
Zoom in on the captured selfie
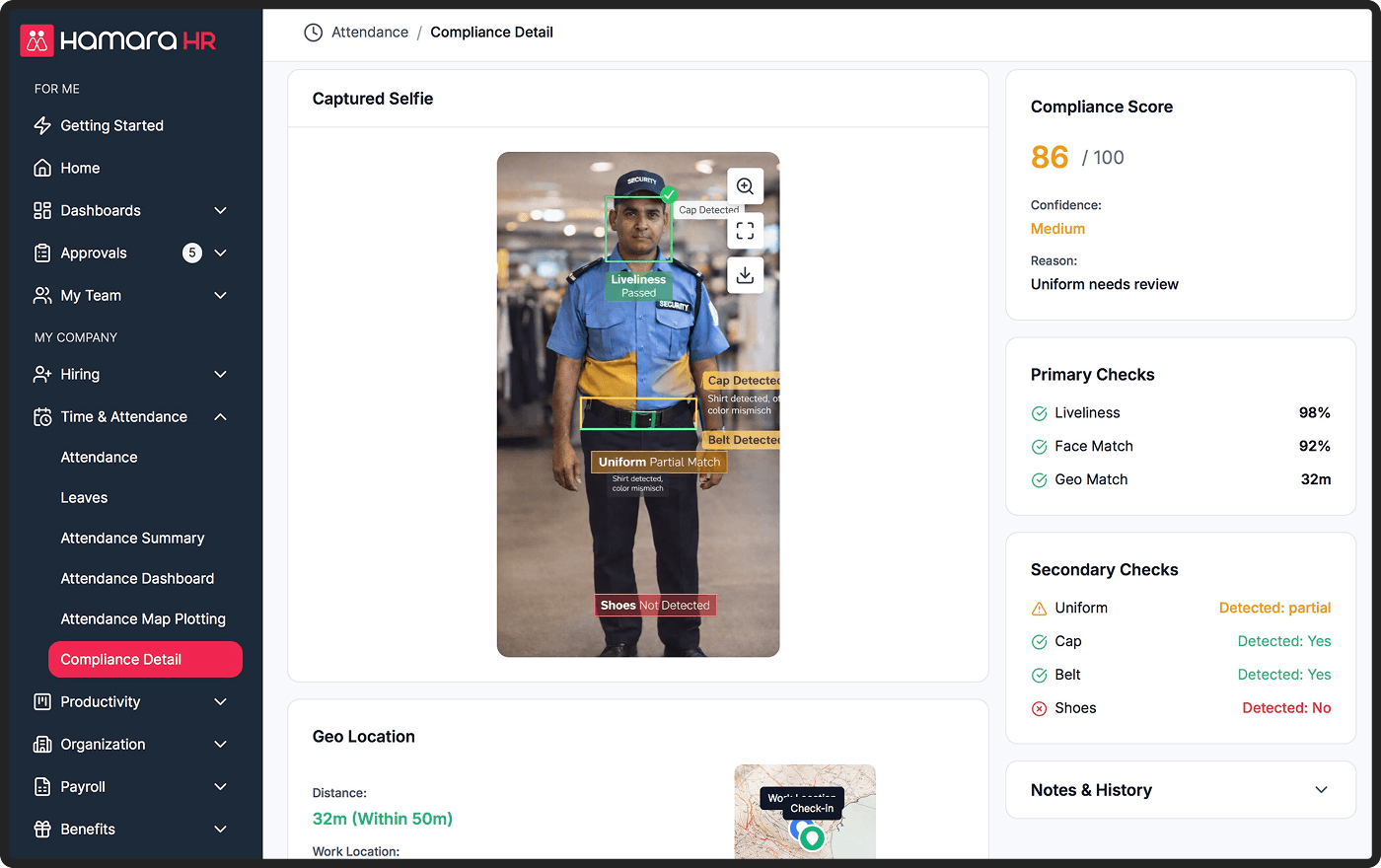pos(745,186)
